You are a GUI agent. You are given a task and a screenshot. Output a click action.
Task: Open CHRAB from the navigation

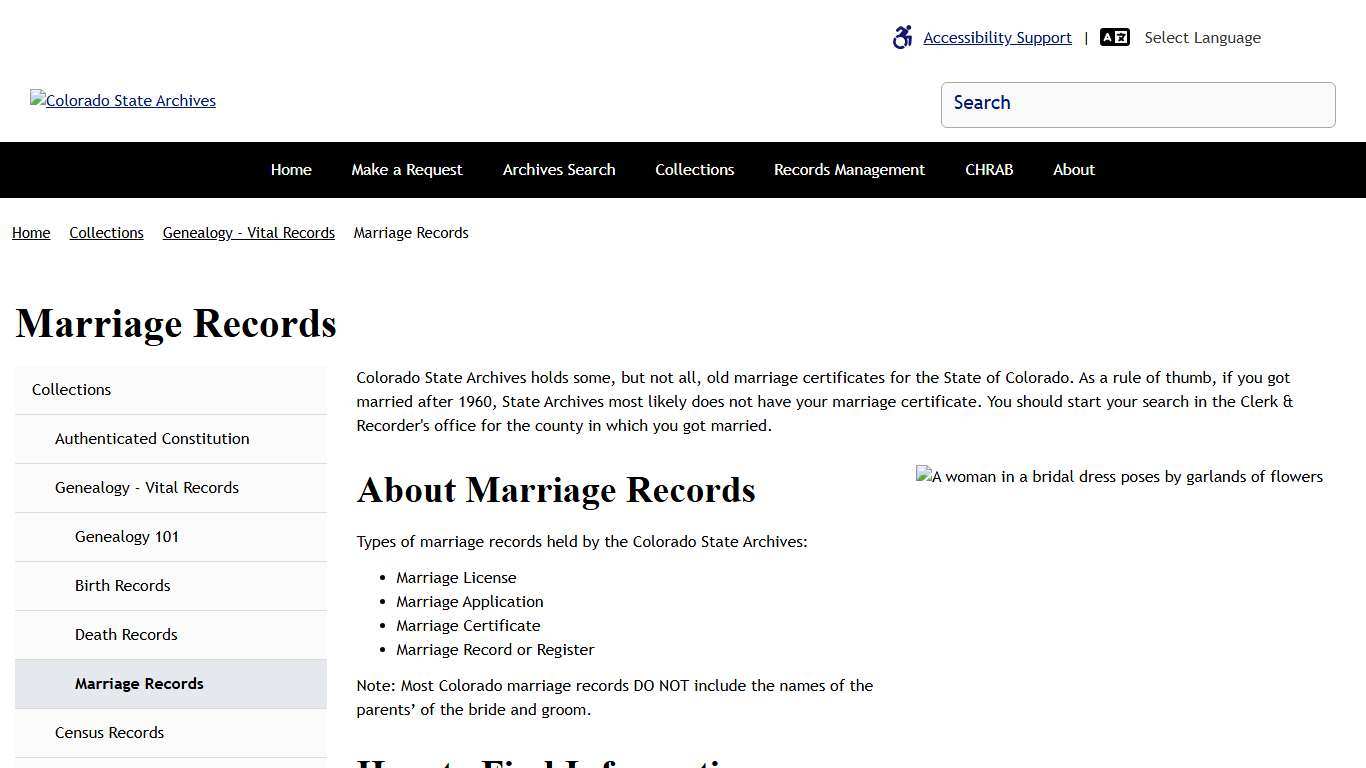[989, 169]
